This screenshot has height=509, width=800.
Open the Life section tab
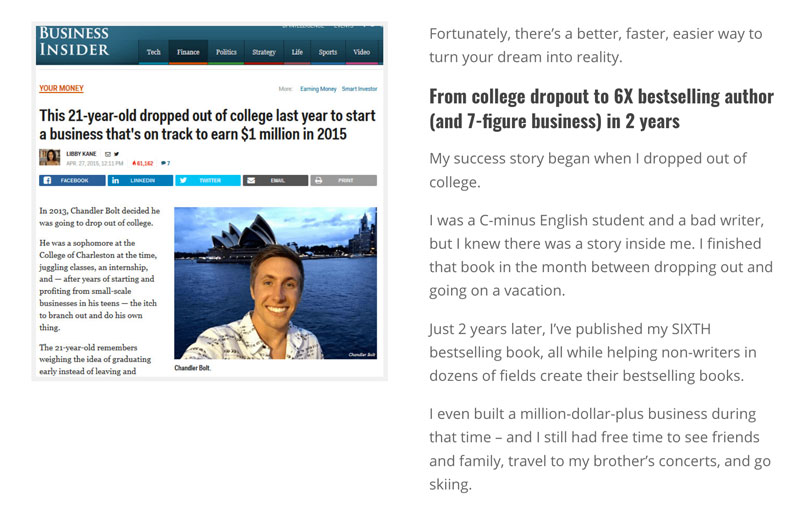point(297,52)
